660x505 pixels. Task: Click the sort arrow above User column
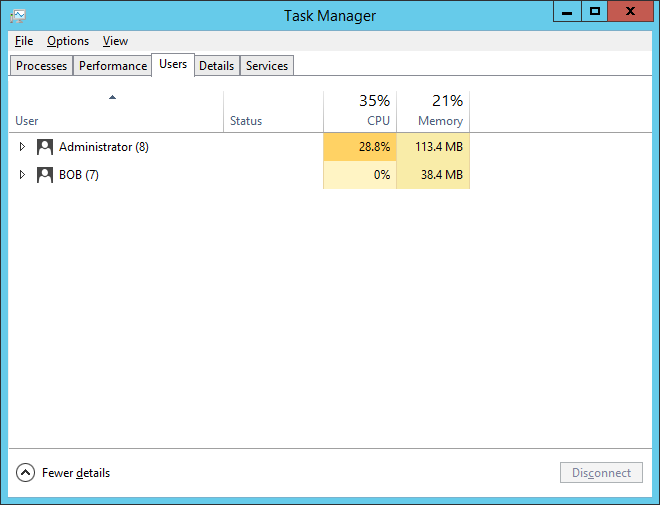[112, 97]
